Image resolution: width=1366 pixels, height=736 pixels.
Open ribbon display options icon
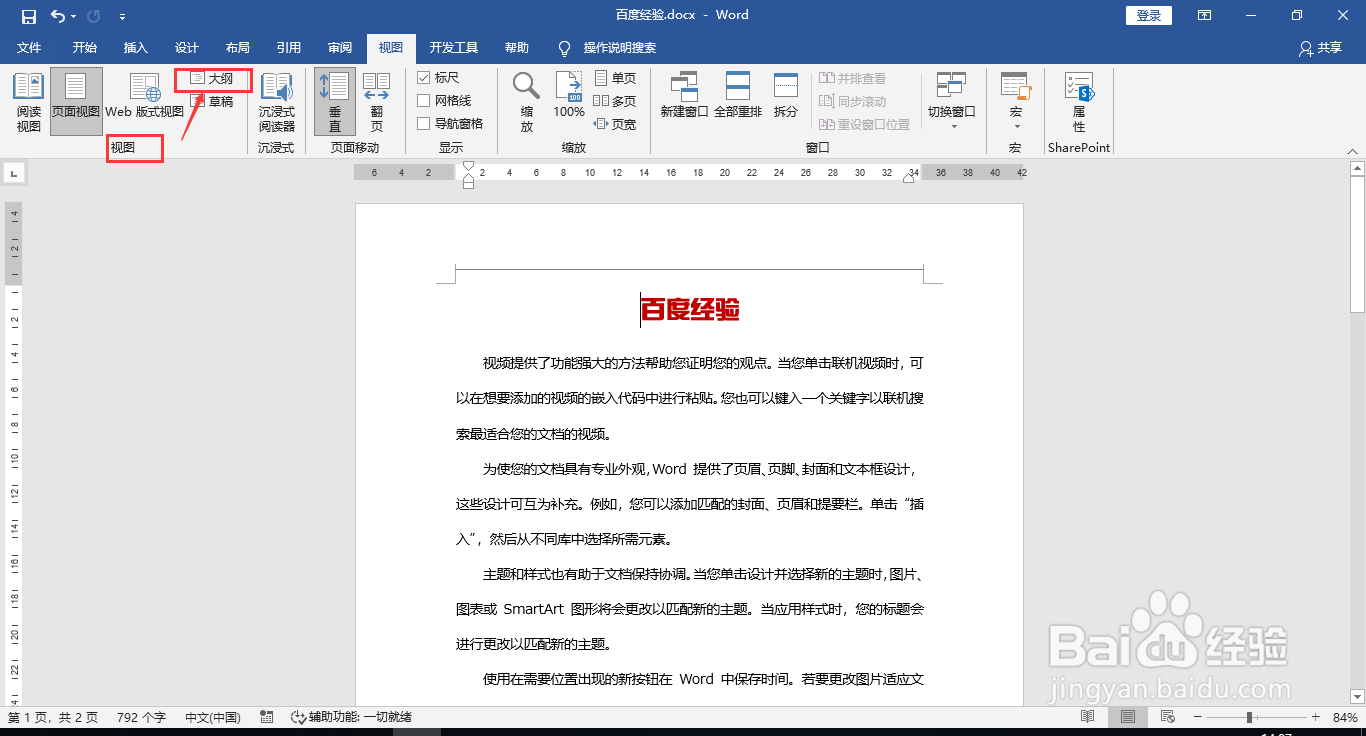tap(1205, 16)
